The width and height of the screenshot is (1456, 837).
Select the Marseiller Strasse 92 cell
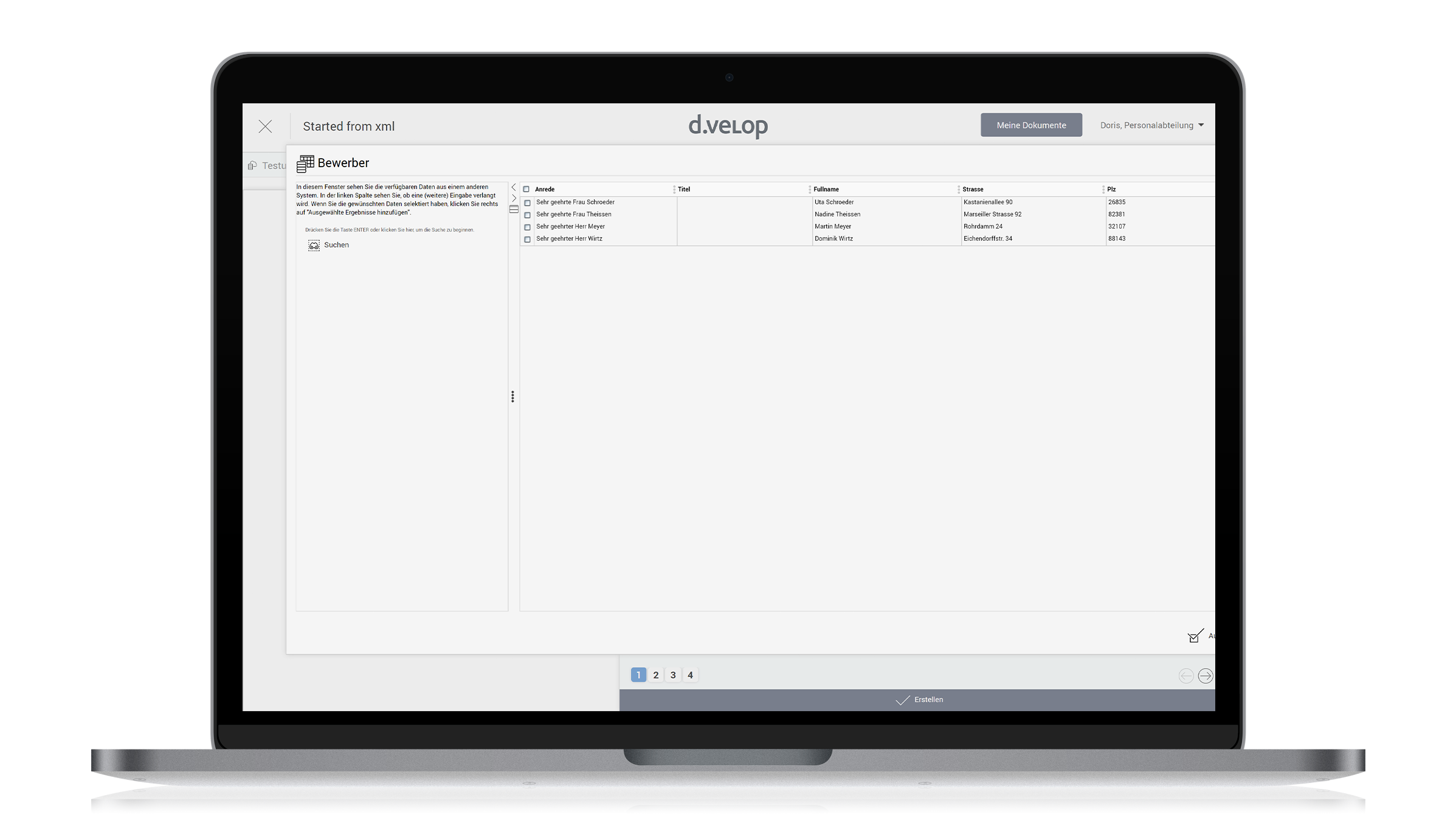pyautogui.click(x=992, y=215)
